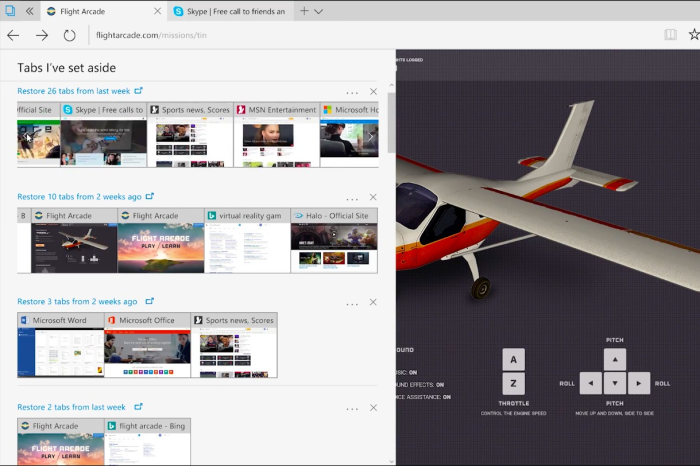Add page to favorites star
This screenshot has width=700, height=466.
(x=694, y=34)
